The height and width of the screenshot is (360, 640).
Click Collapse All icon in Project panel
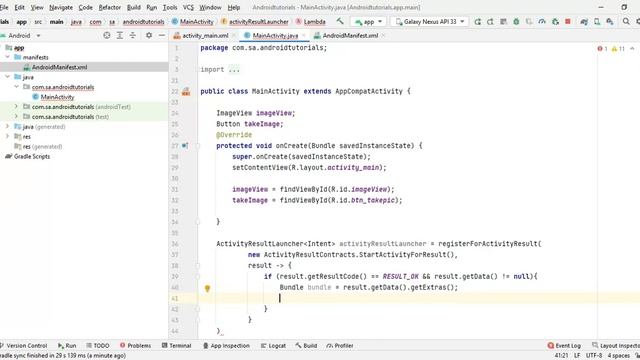pos(133,36)
